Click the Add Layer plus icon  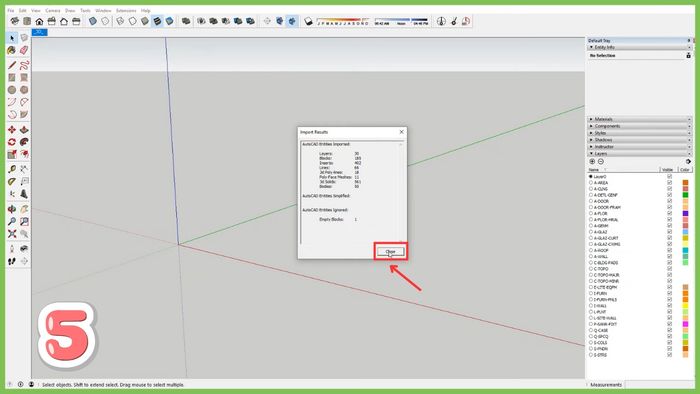pos(592,162)
